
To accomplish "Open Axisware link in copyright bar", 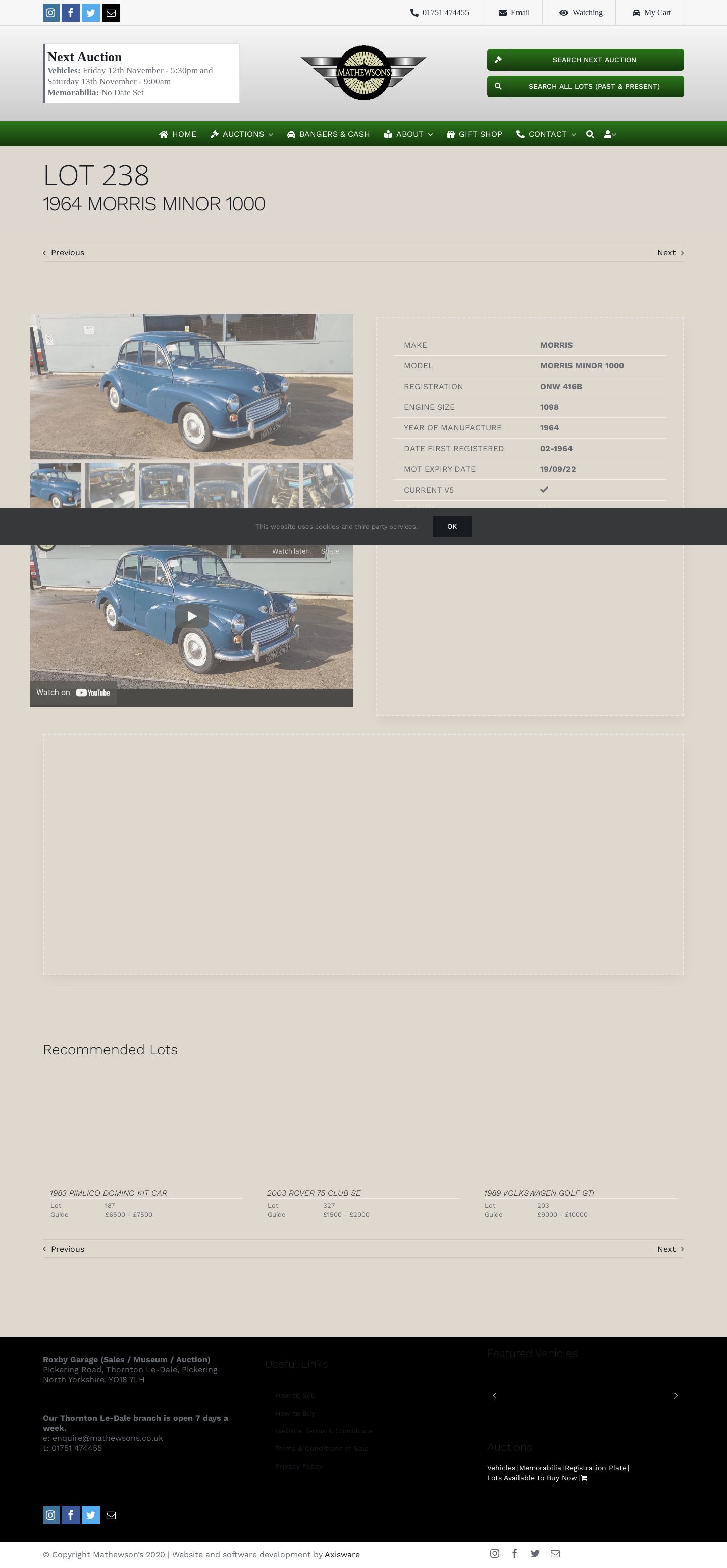I will pos(342,1554).
